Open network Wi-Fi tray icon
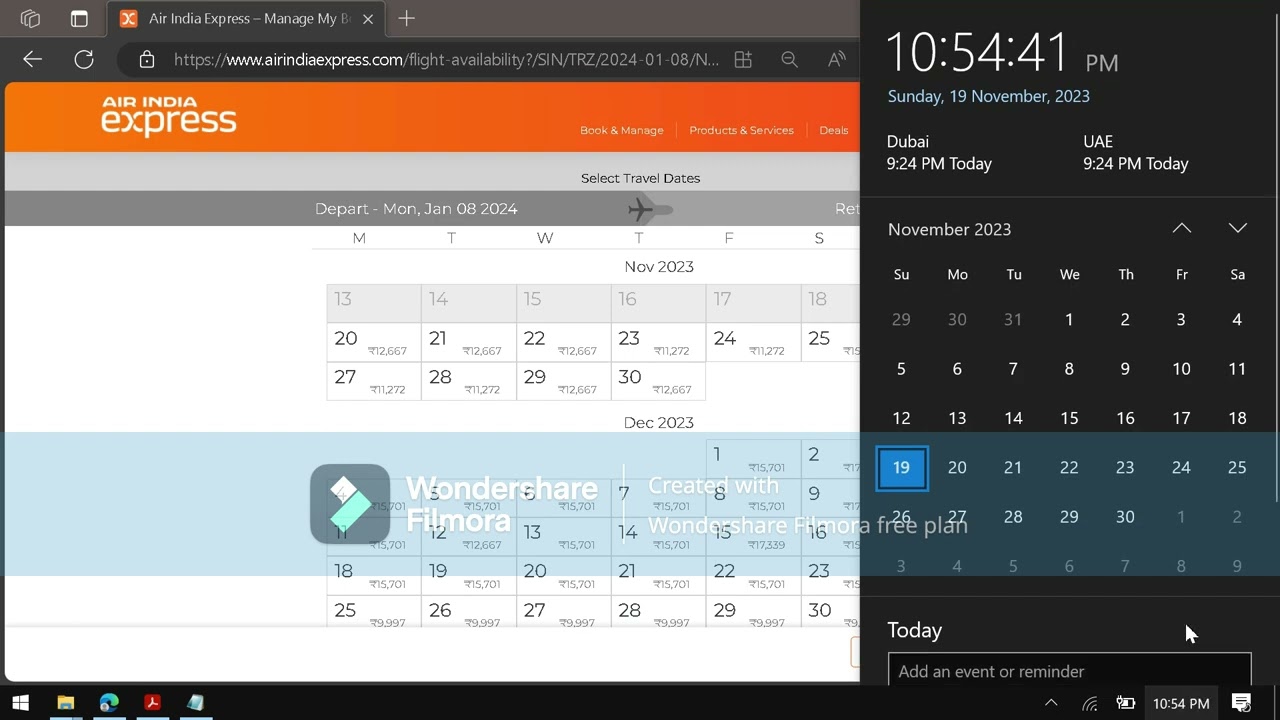The image size is (1280, 720). [x=1090, y=704]
